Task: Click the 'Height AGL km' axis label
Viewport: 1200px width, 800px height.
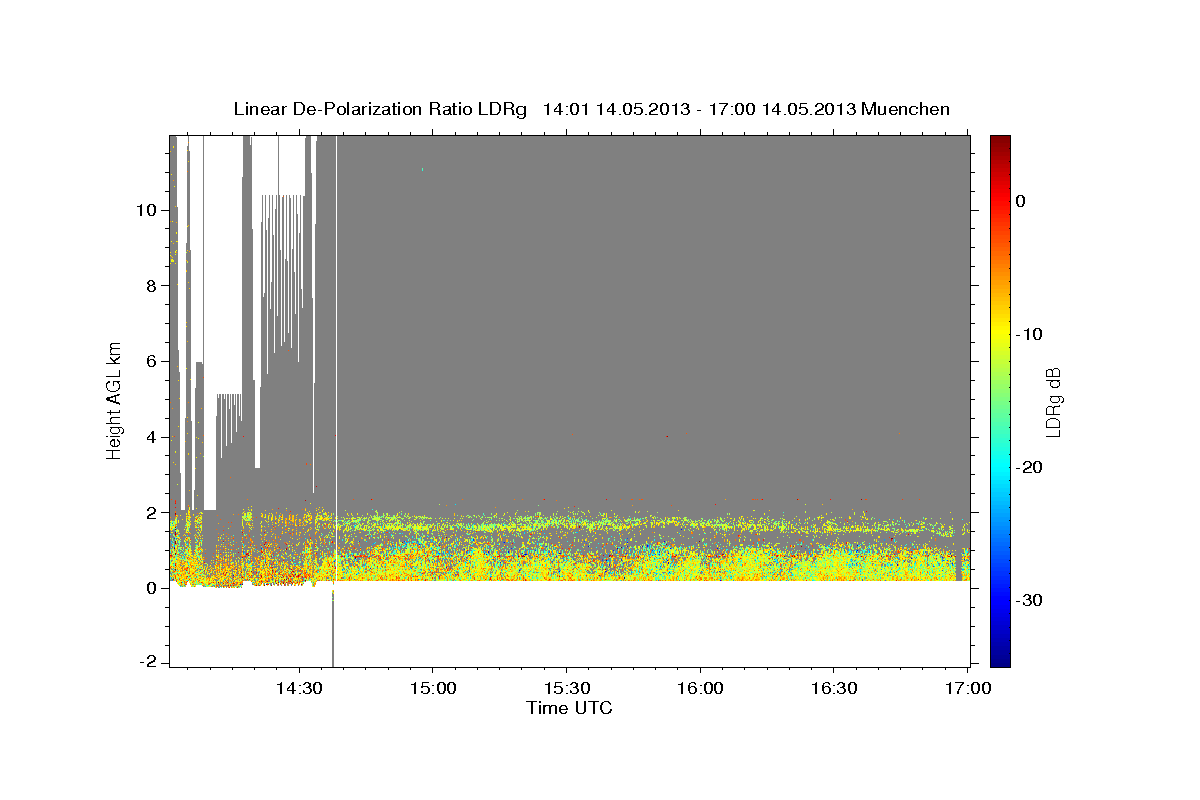Action: coord(115,400)
